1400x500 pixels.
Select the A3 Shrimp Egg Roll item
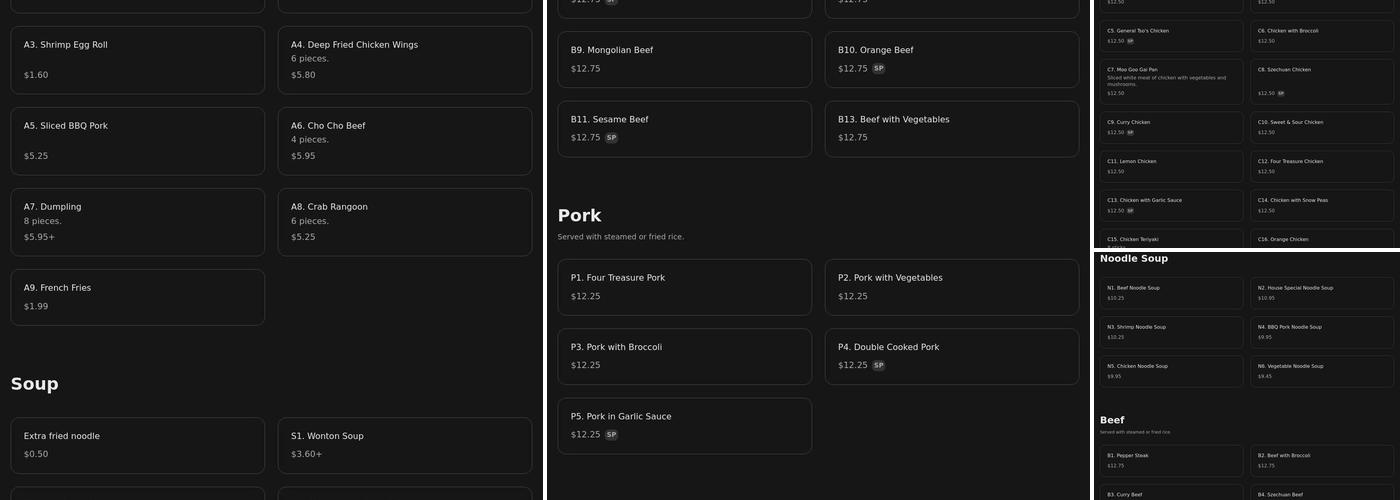[137, 60]
